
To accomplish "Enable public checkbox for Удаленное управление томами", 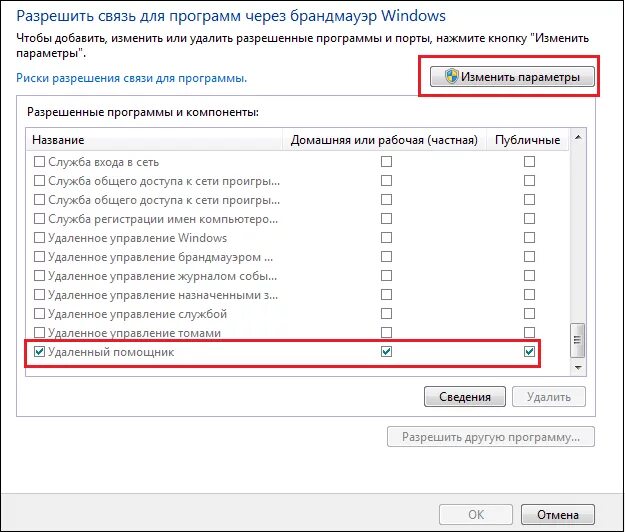I will click(x=529, y=332).
